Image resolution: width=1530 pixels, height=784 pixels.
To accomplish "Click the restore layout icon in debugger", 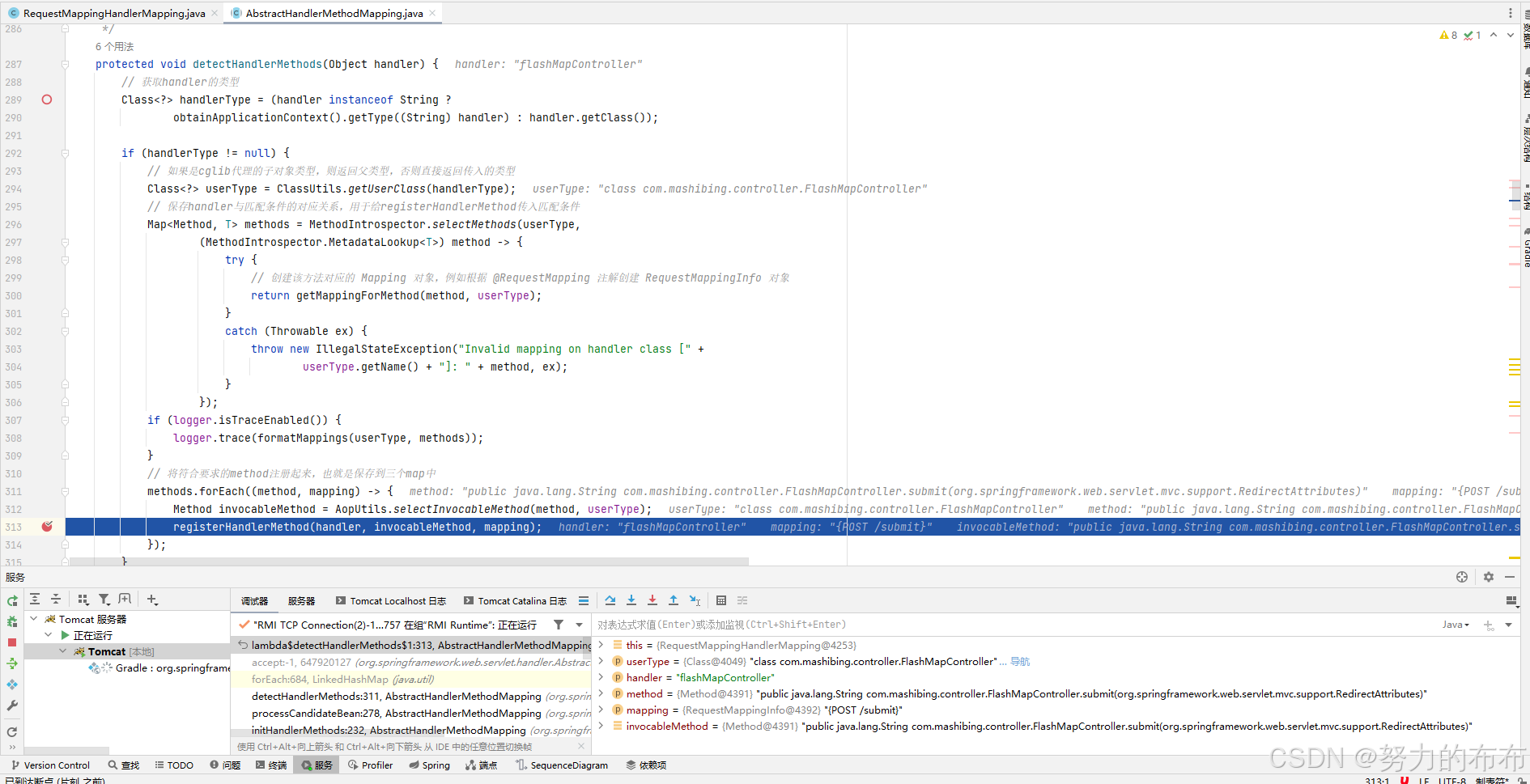I will [1511, 601].
